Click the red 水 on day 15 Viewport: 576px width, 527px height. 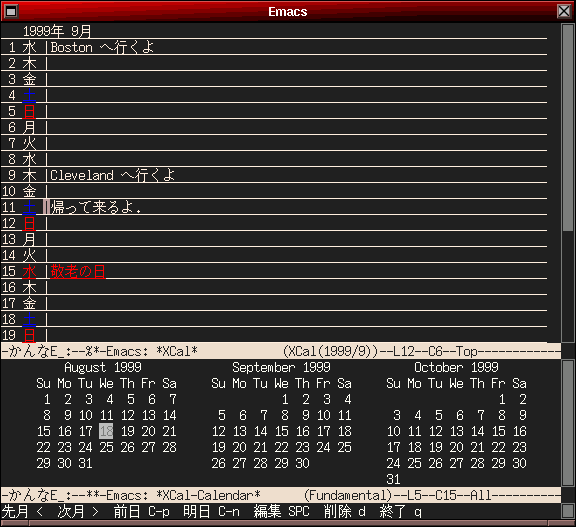coord(29,271)
